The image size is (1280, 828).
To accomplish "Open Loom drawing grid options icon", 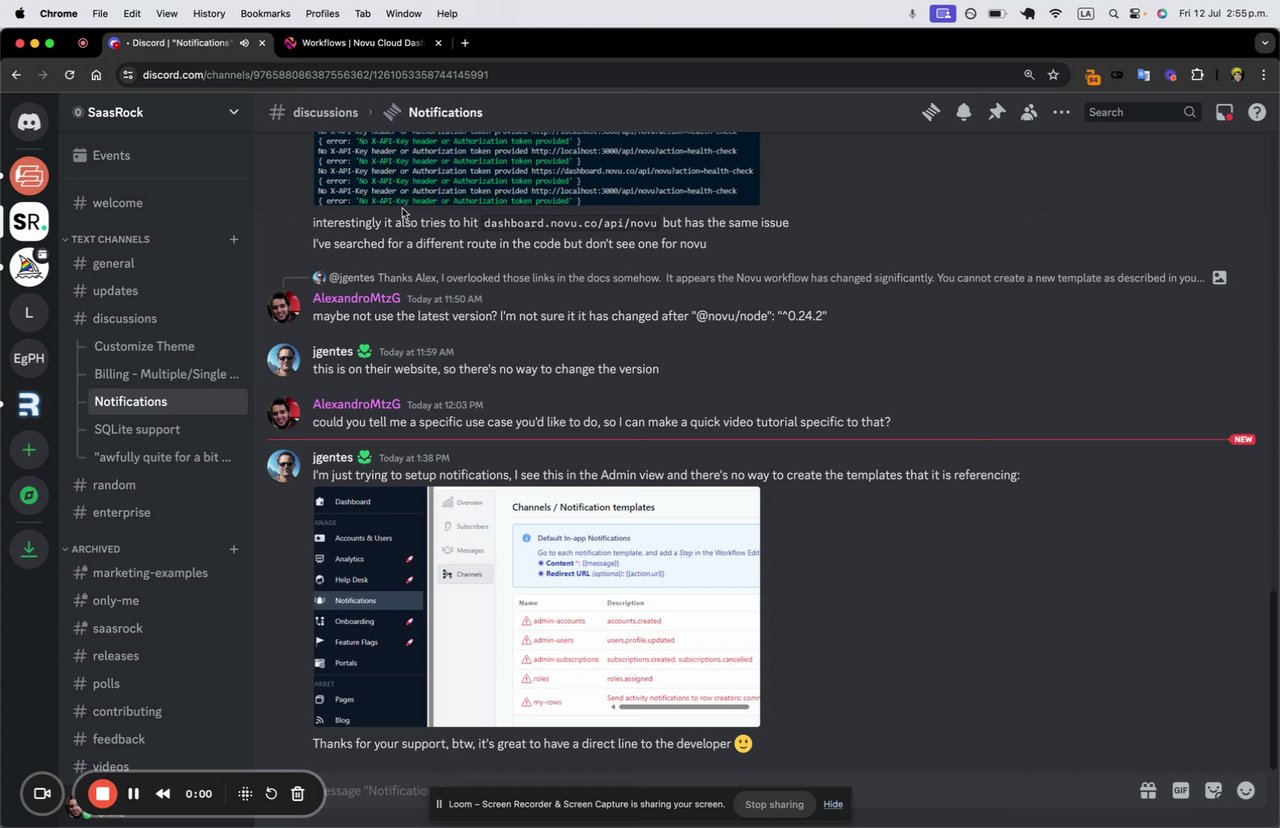I will pyautogui.click(x=245, y=794).
